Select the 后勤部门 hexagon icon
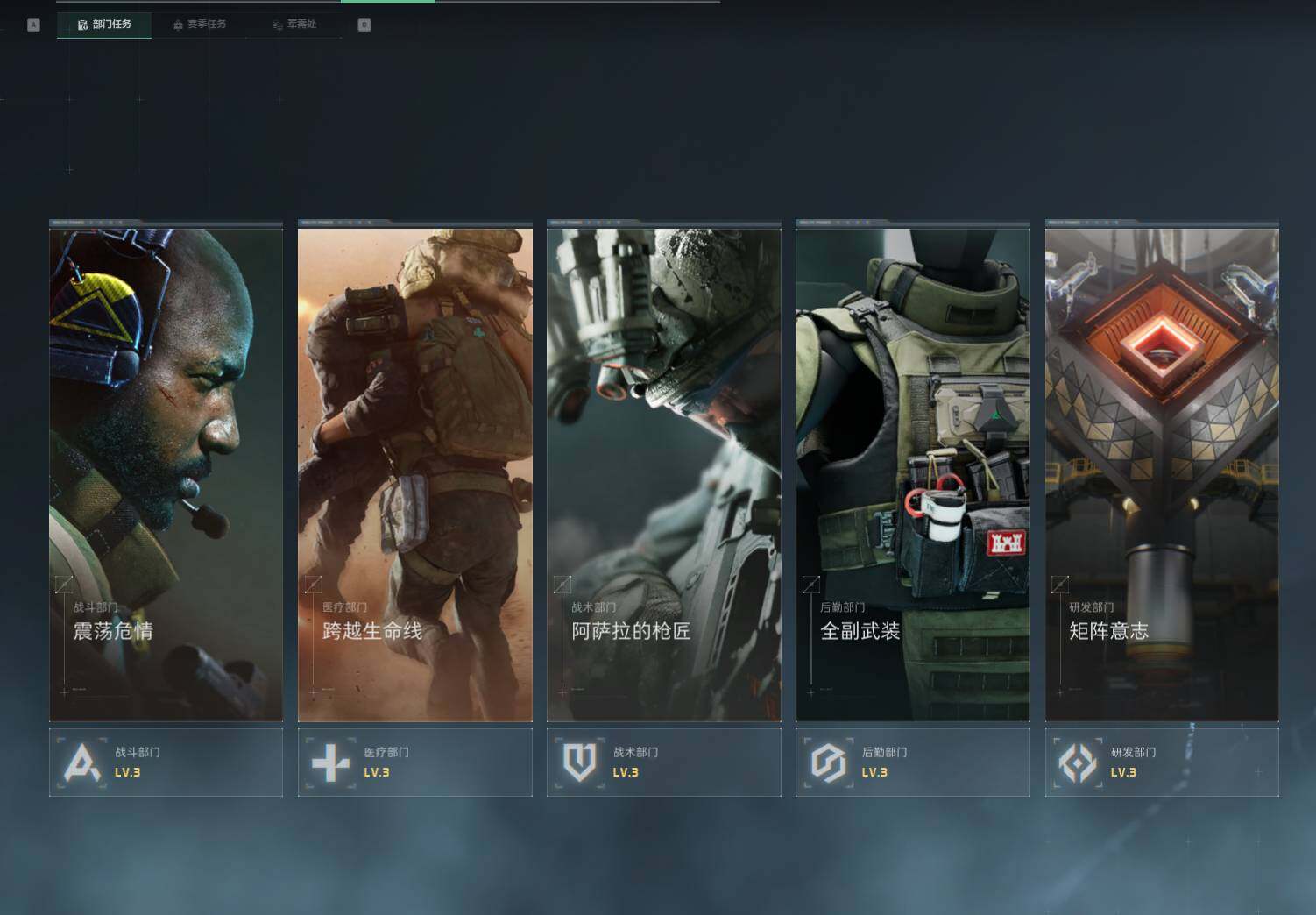 tap(829, 762)
